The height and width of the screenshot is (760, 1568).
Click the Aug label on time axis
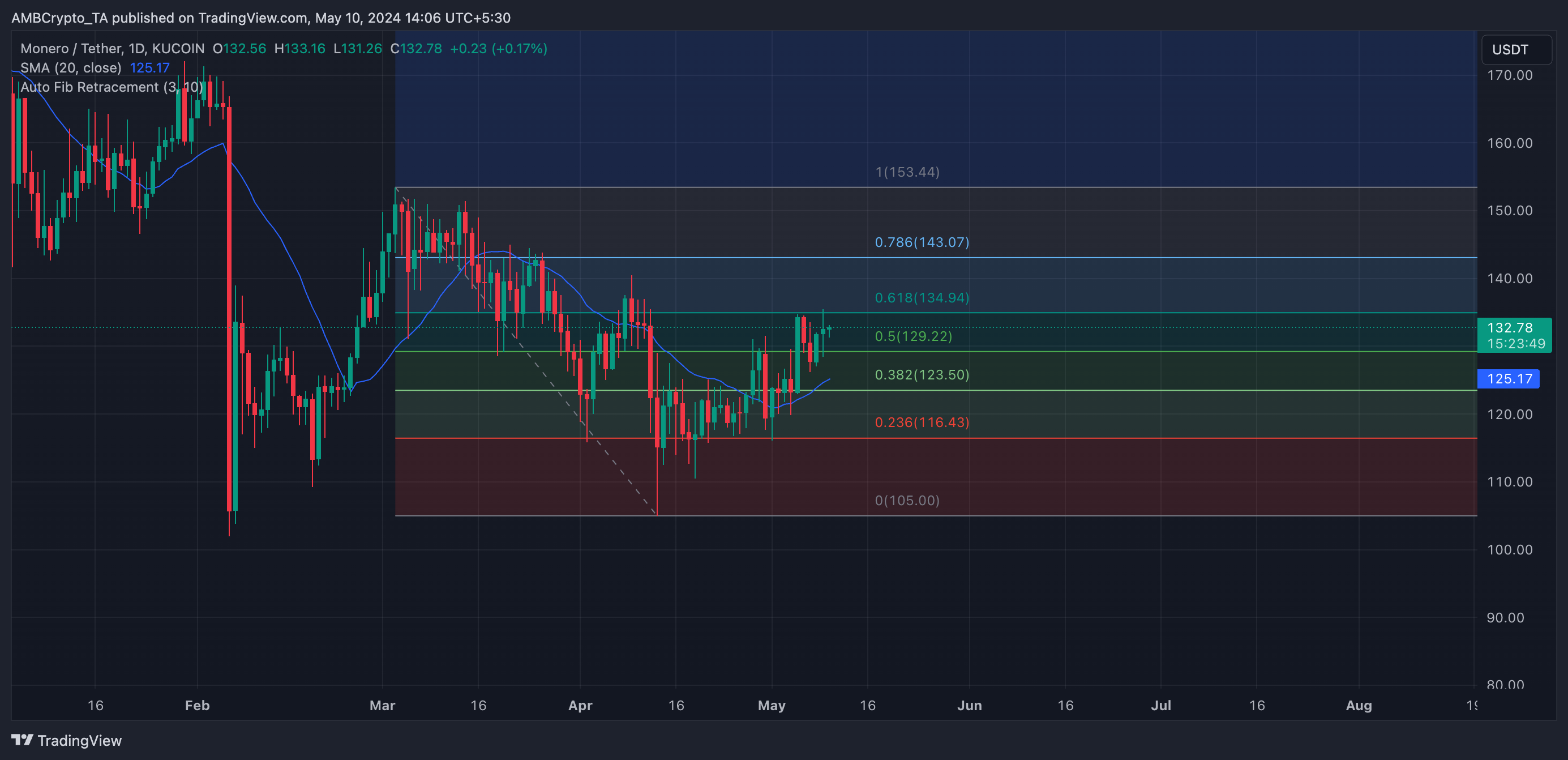pos(1359,705)
